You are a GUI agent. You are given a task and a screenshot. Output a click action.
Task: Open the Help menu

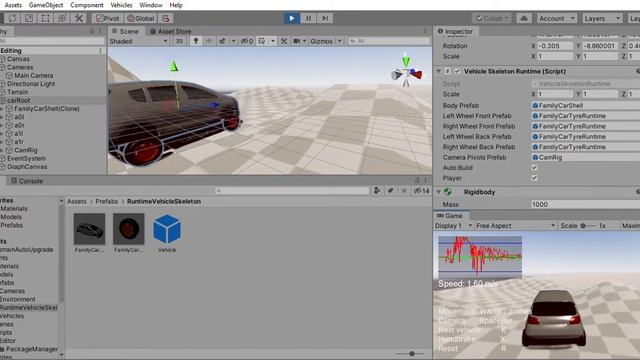point(176,5)
